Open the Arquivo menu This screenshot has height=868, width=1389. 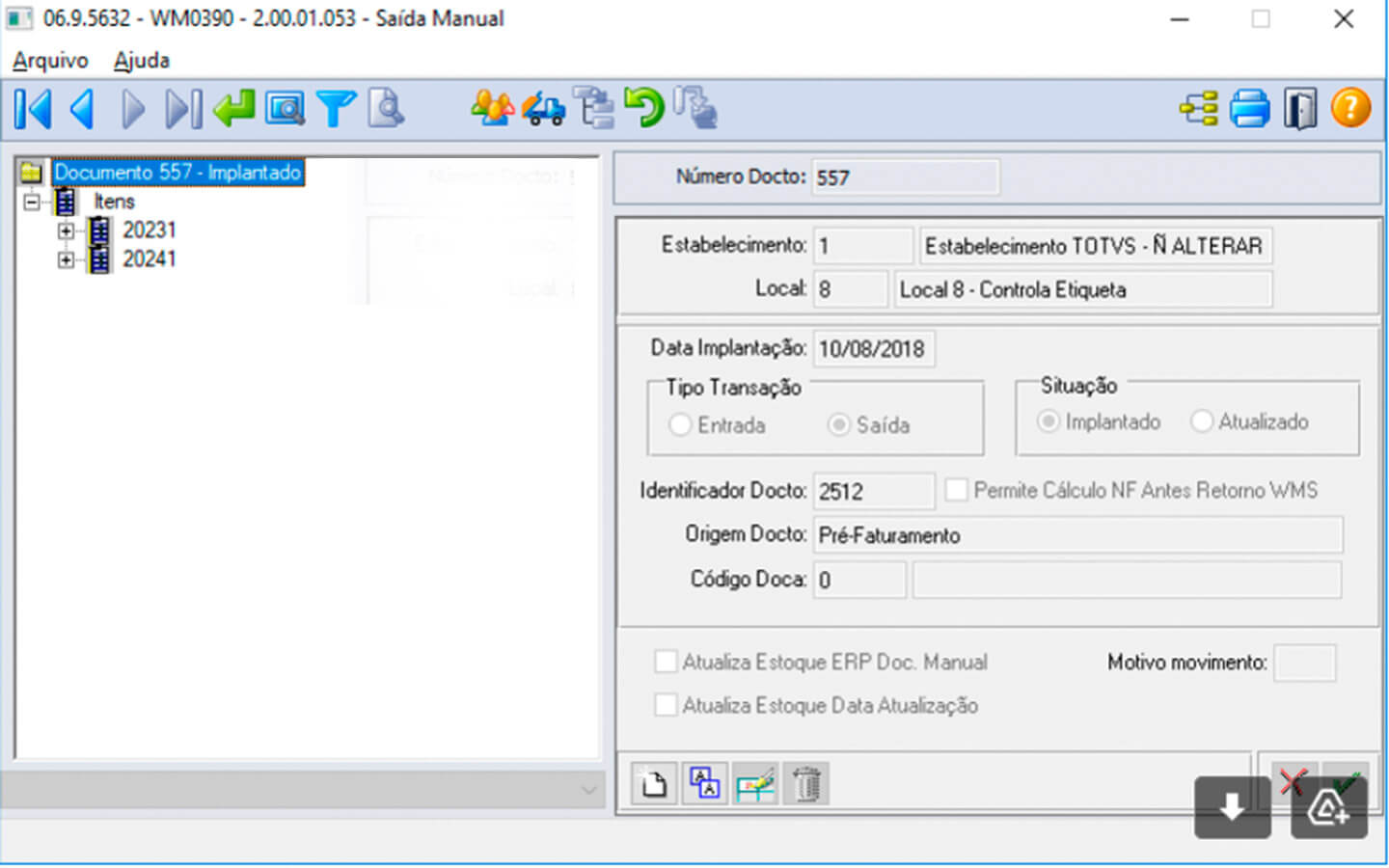[x=50, y=61]
